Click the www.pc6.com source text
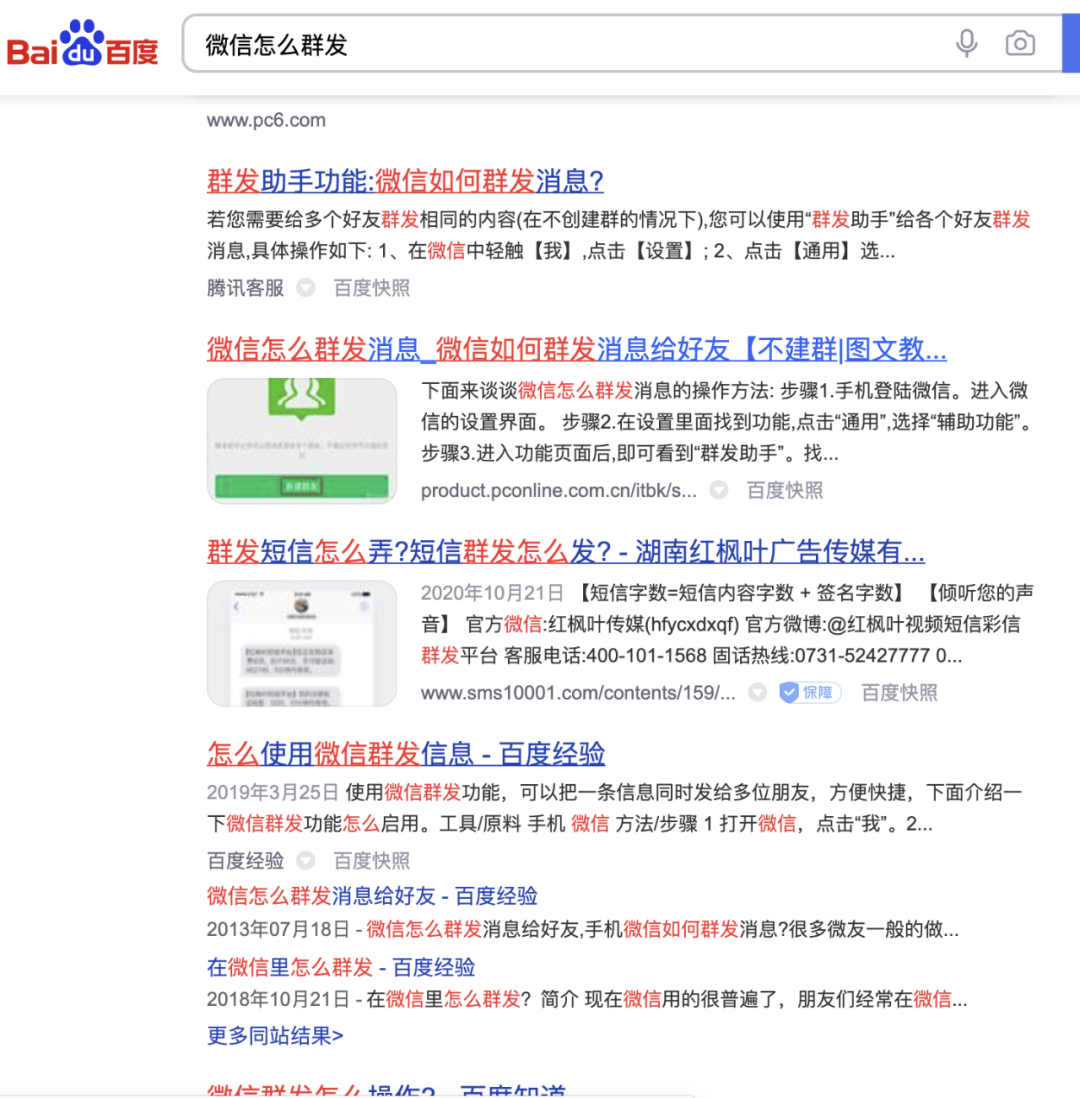The width and height of the screenshot is (1080, 1098). [x=266, y=120]
